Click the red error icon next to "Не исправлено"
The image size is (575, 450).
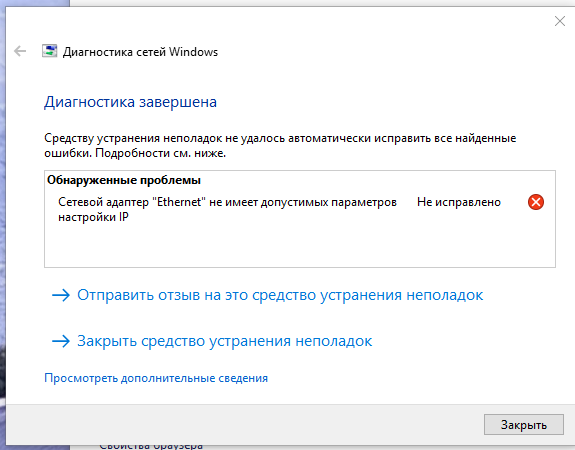tap(536, 202)
